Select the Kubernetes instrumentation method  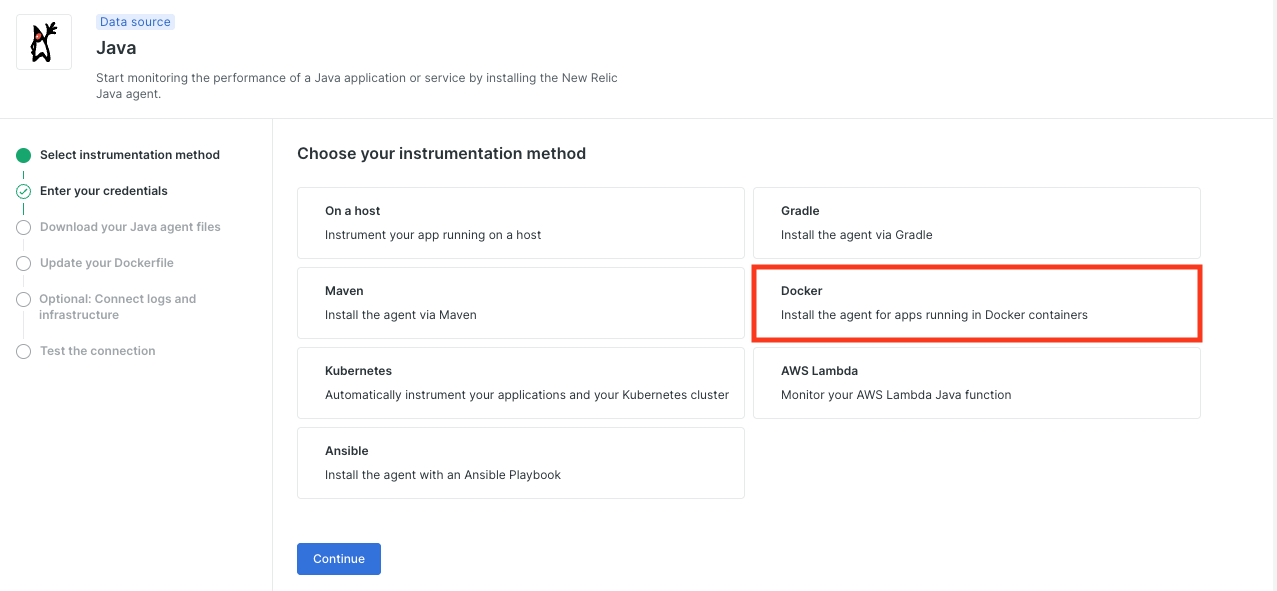(x=520, y=382)
